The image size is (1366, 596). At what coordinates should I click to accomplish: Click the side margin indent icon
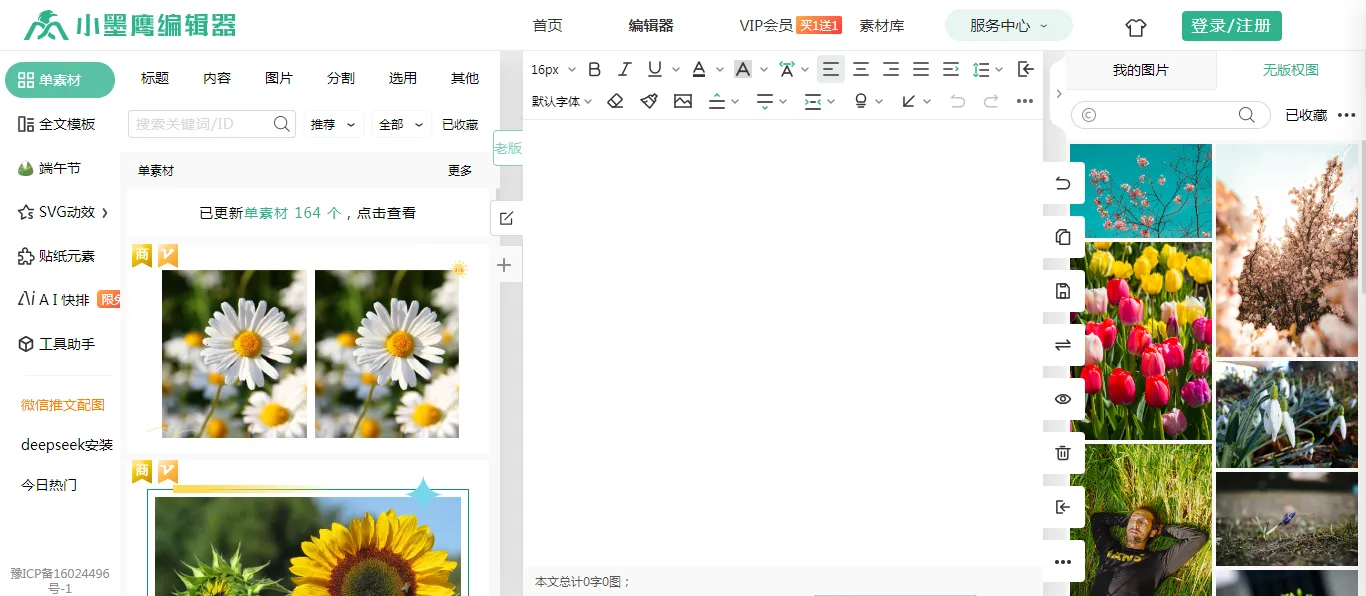[813, 101]
